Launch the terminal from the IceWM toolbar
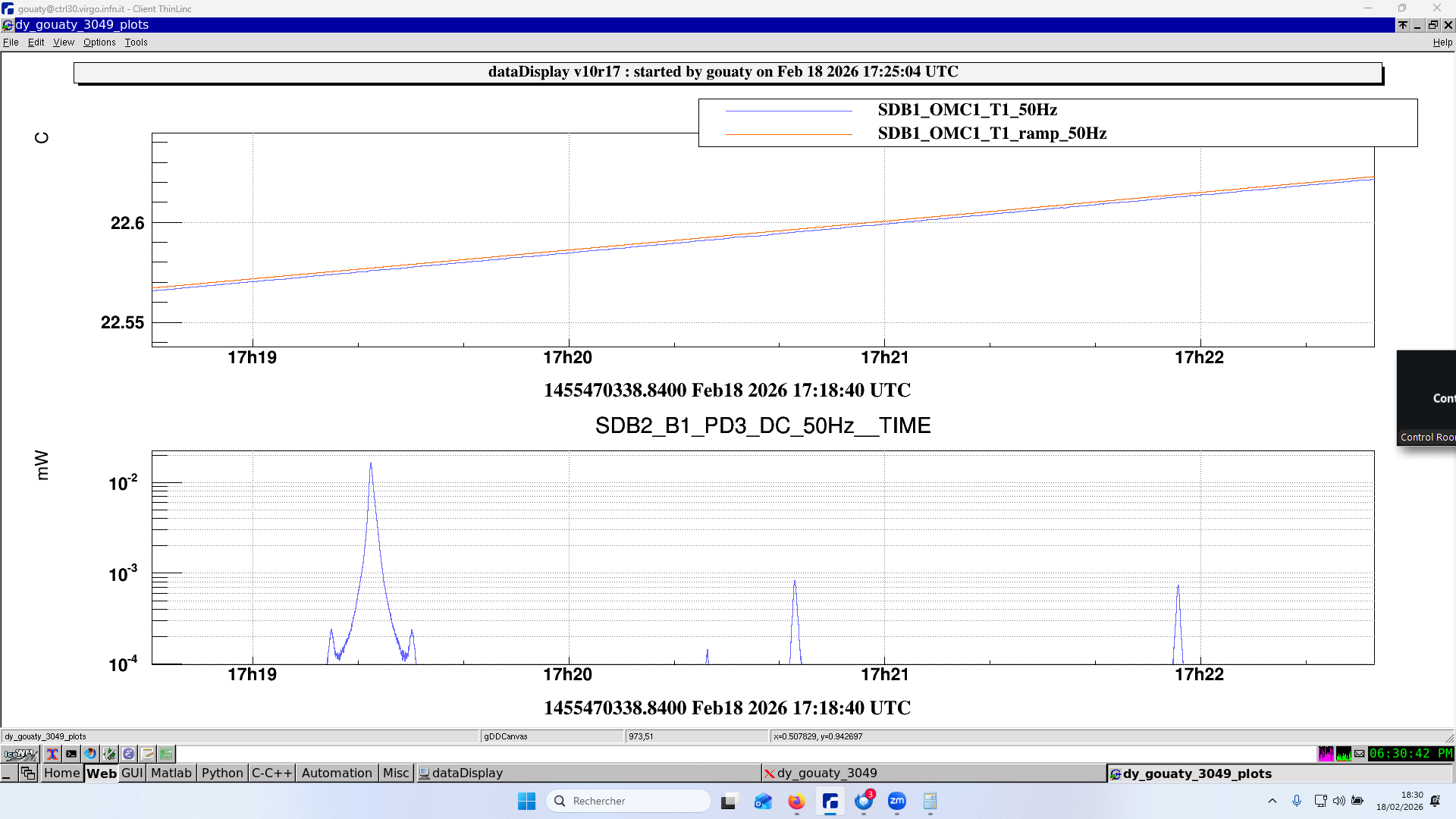 (x=71, y=754)
